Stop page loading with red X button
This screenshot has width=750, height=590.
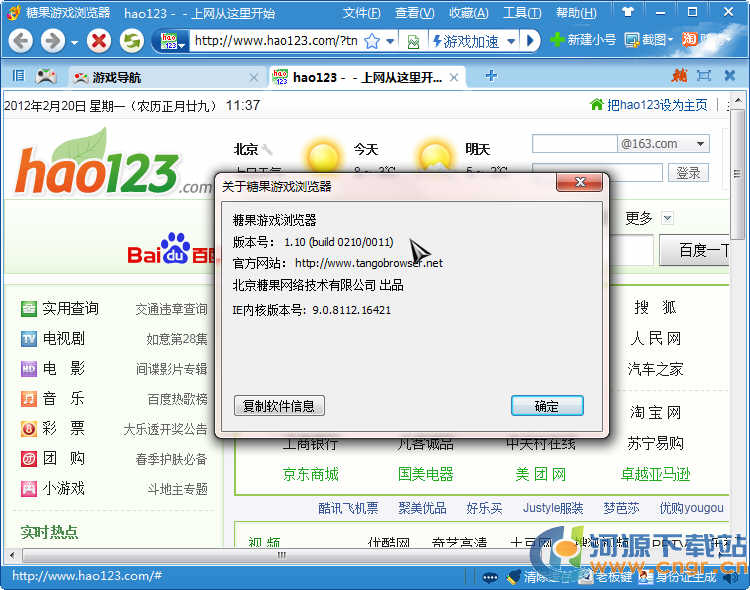[99, 41]
